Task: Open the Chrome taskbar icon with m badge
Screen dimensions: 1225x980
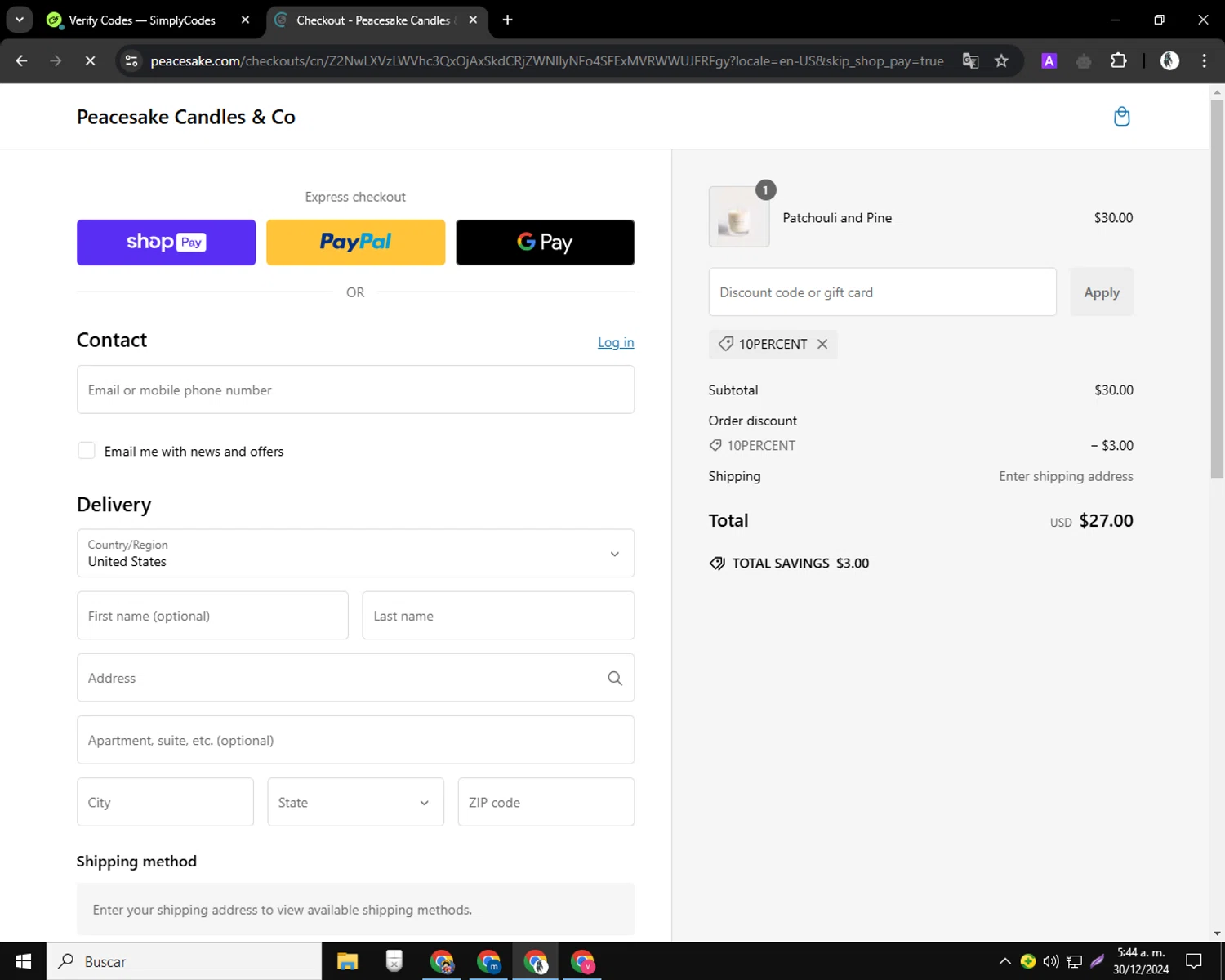Action: (488, 961)
